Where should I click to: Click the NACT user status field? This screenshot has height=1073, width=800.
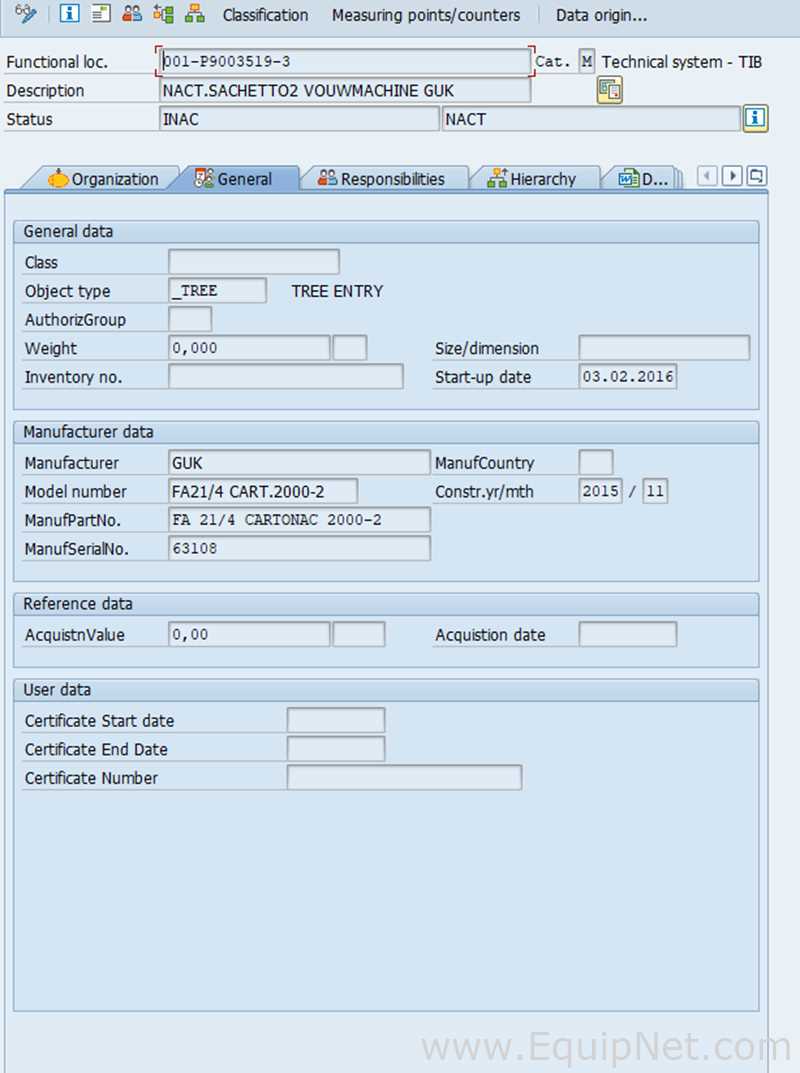(591, 119)
